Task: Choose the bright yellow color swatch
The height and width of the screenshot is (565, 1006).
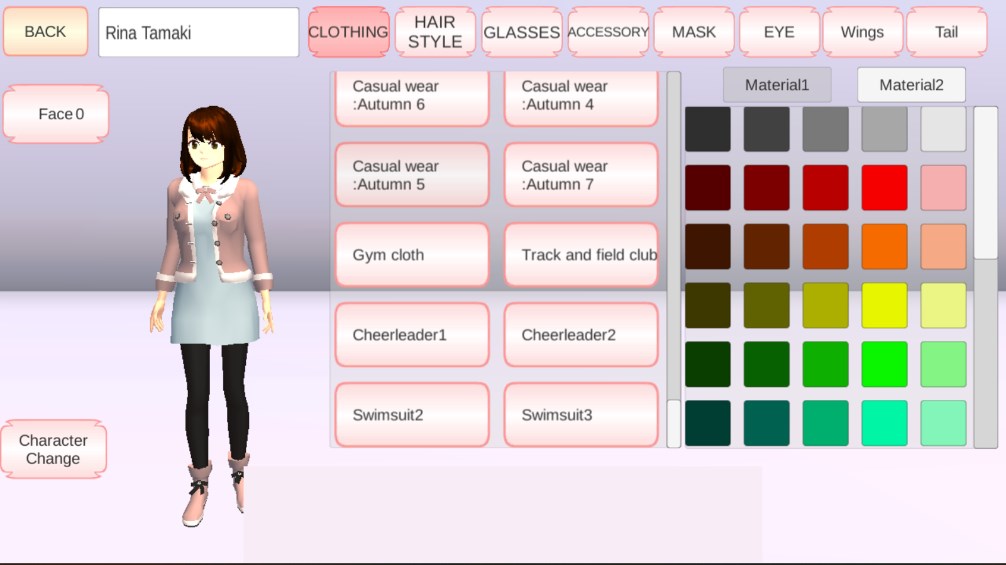Action: click(x=884, y=306)
